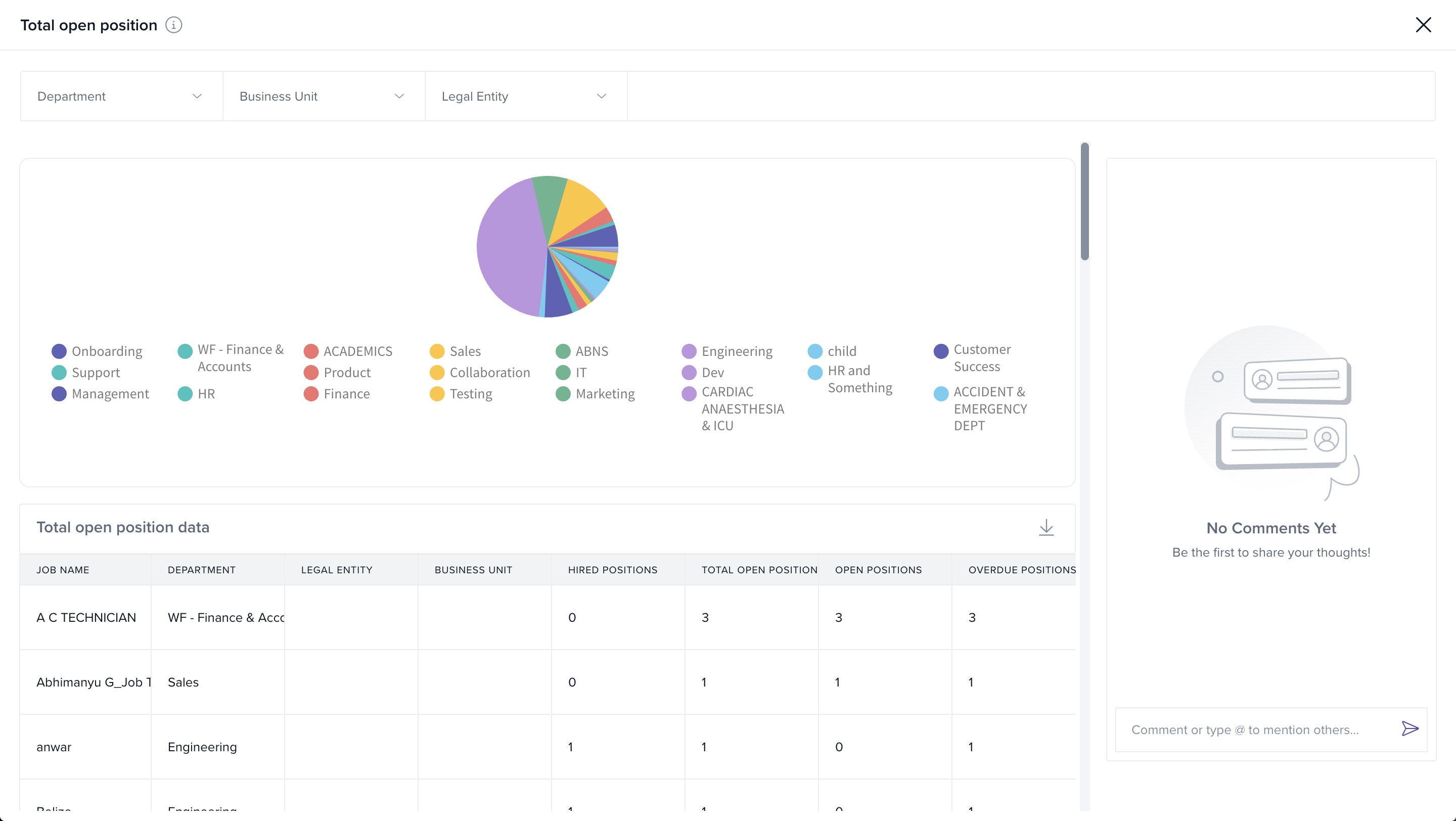
Task: Click the vertical scrollbar thumb
Action: pos(1084,202)
